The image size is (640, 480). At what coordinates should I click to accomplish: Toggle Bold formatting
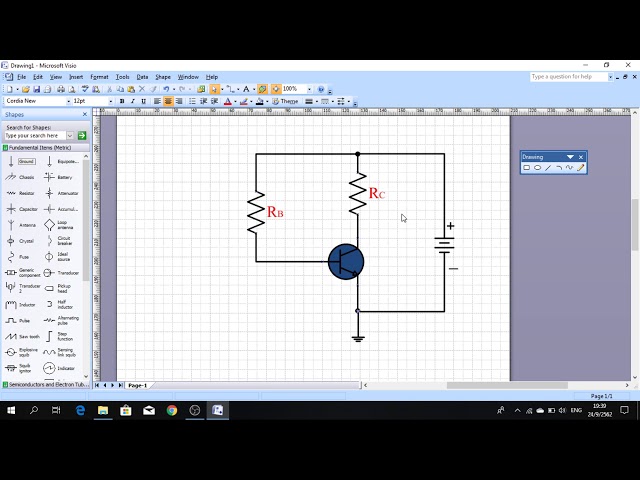coord(122,101)
